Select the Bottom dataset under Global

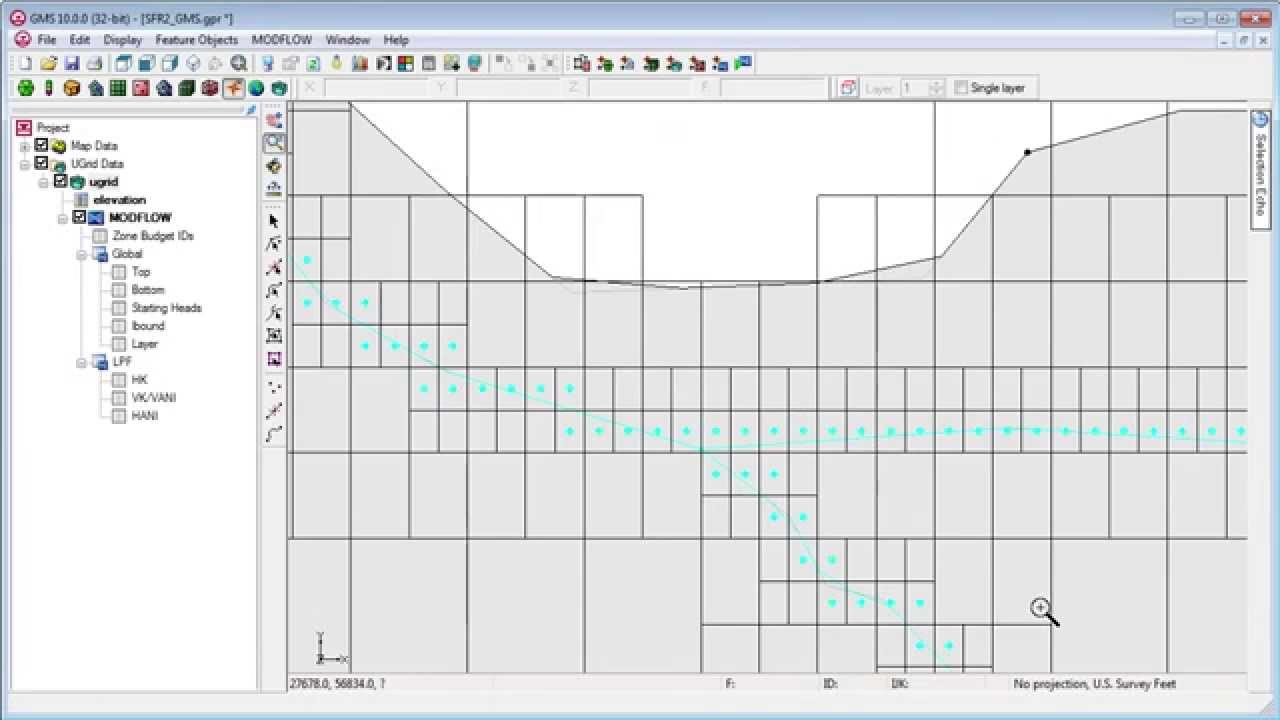click(x=148, y=290)
